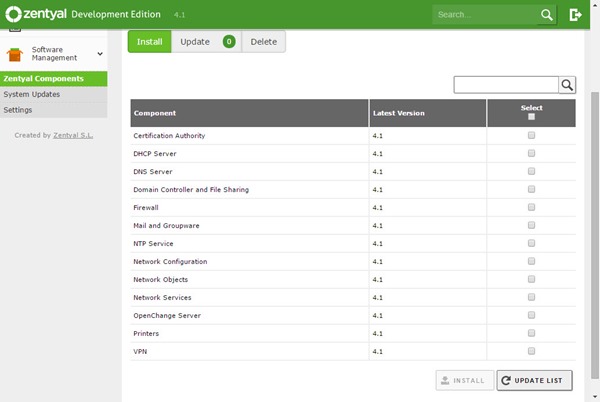Click the update count badge
This screenshot has height=402, width=600.
229,42
